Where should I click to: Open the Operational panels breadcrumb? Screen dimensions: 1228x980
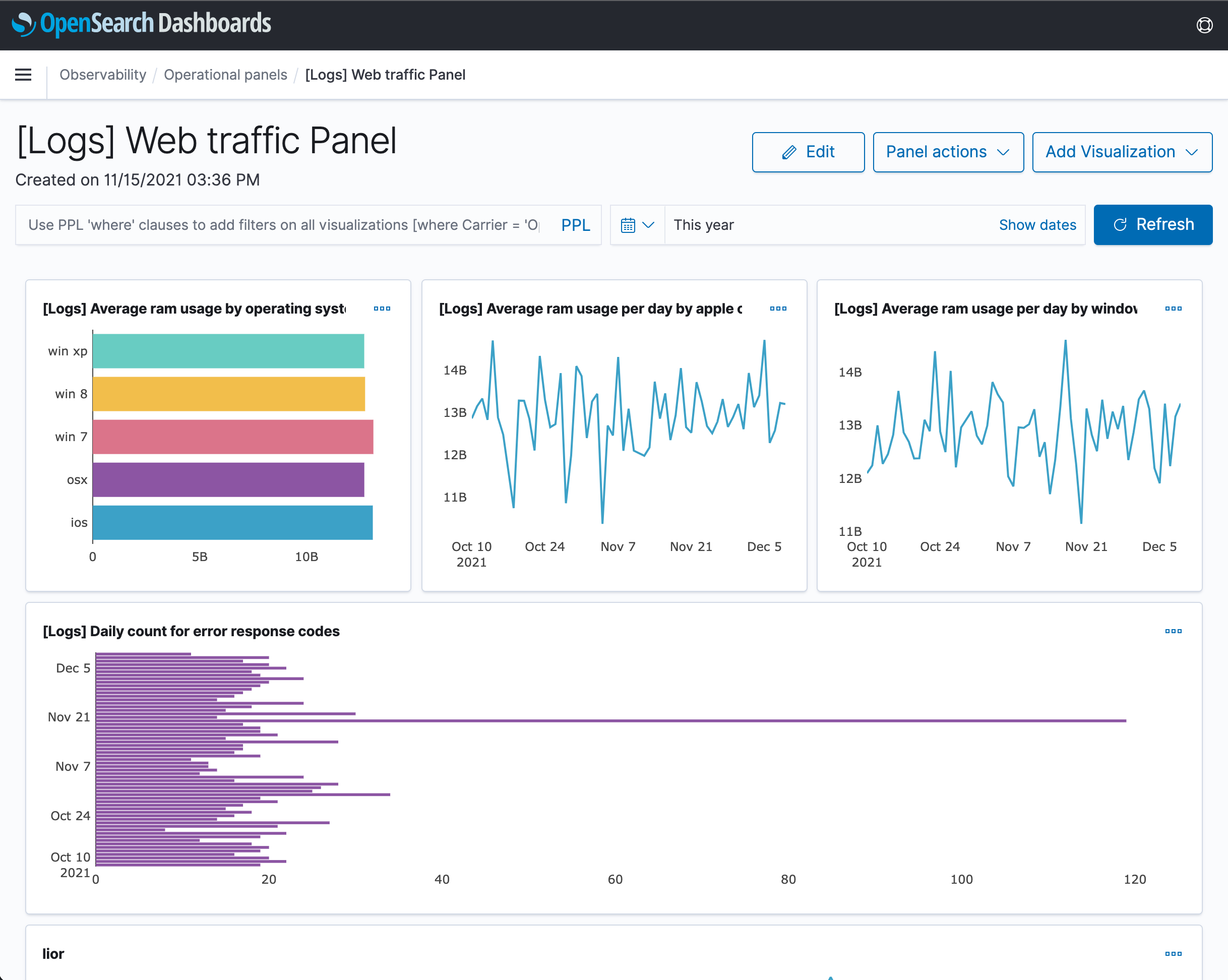pos(225,75)
